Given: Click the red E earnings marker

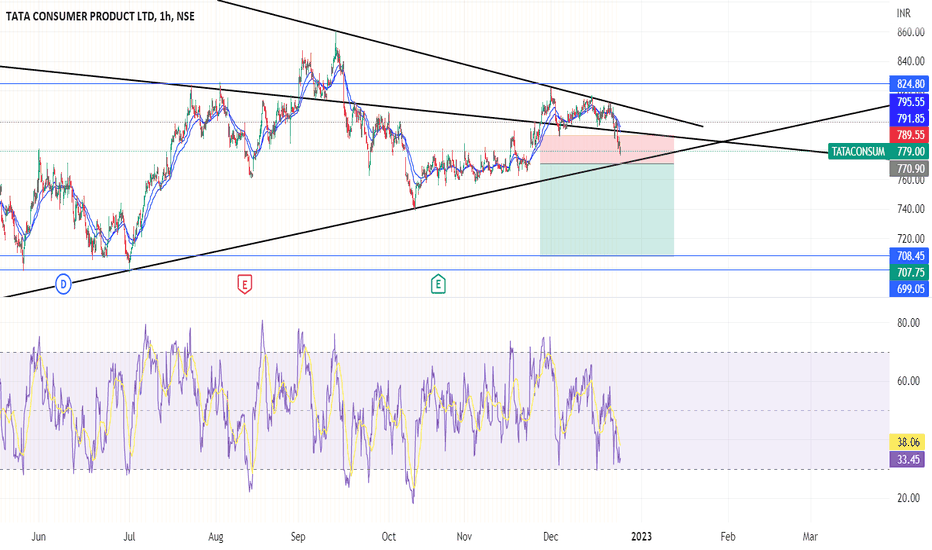Looking at the screenshot, I should (244, 284).
